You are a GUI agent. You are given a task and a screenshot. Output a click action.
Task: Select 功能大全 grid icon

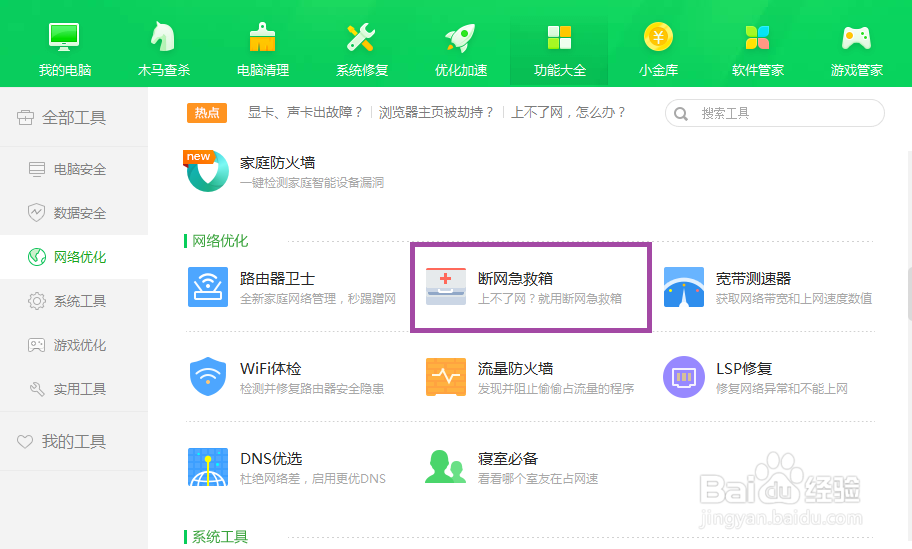click(x=560, y=37)
